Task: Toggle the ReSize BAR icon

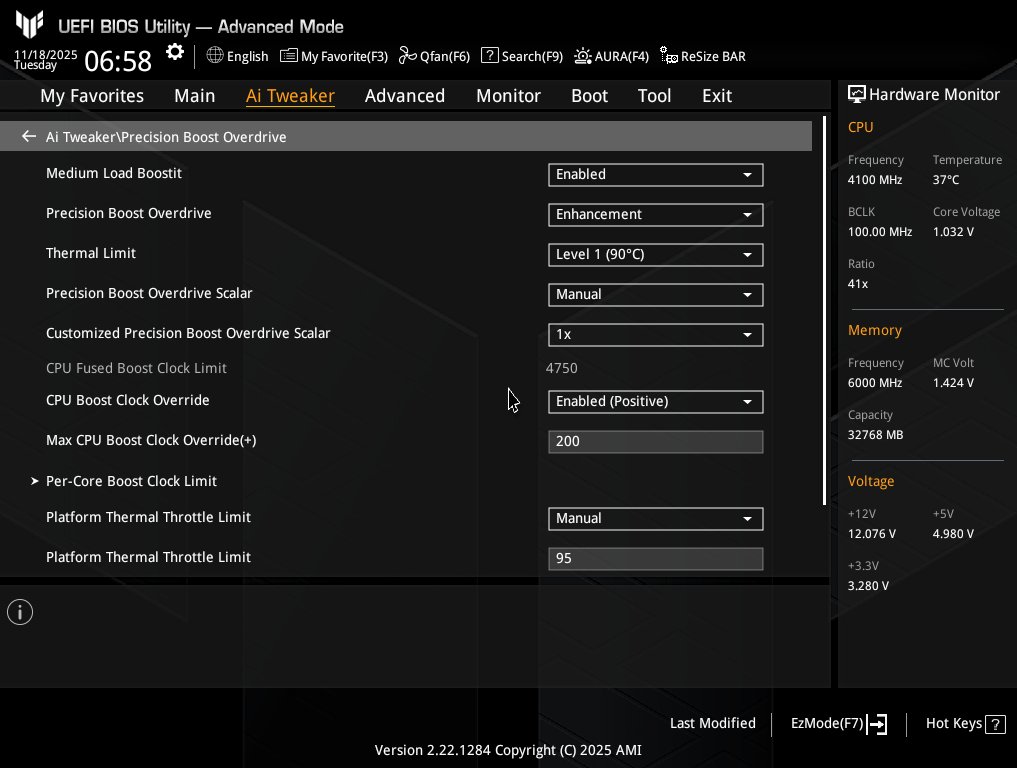Action: 669,55
